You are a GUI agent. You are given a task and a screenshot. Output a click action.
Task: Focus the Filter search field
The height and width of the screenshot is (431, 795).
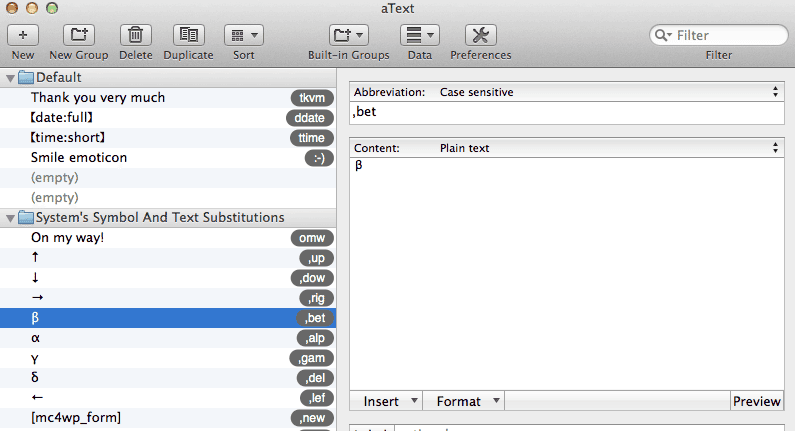[x=718, y=35]
